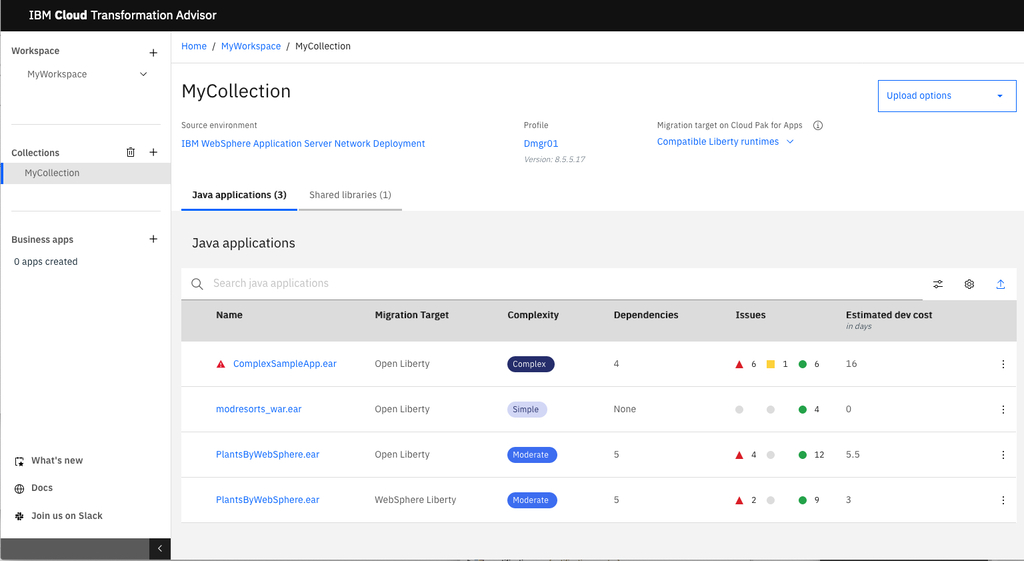This screenshot has height=561, width=1024.
Task: Click the What's new icon
Action: 19,461
